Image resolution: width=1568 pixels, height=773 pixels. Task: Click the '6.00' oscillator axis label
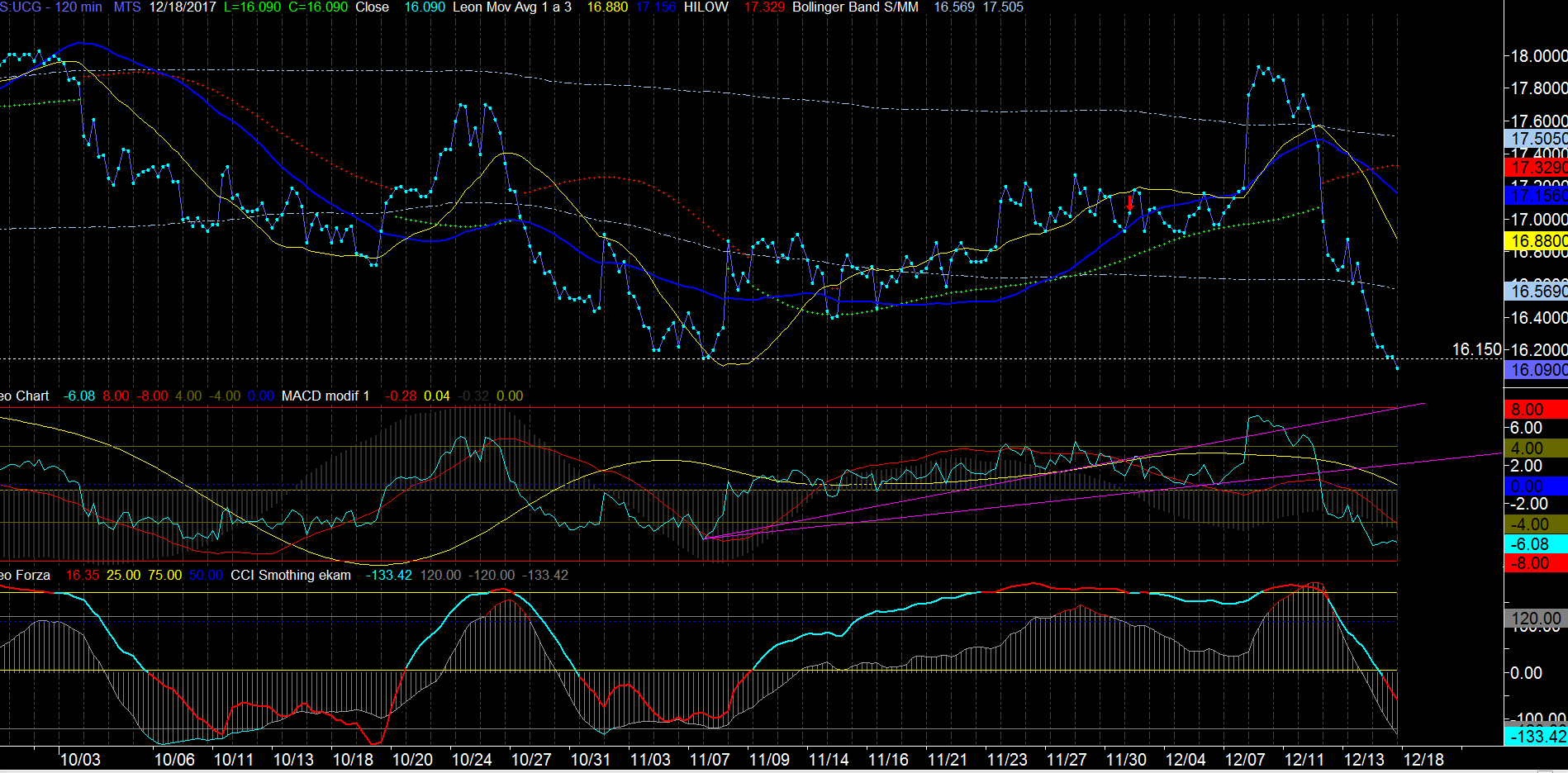point(1526,428)
